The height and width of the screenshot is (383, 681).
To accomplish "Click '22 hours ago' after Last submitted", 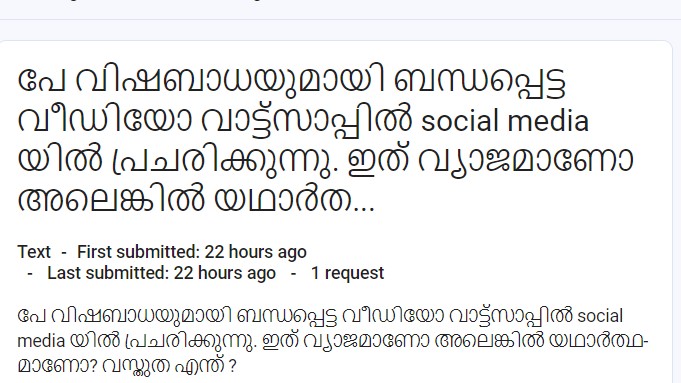I will [x=225, y=273].
